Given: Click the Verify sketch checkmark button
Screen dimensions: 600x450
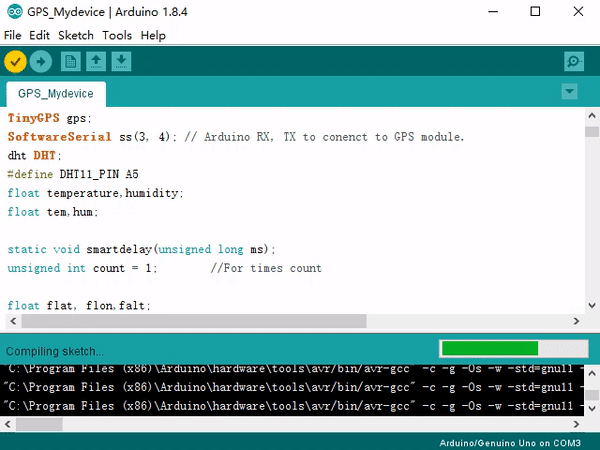Looking at the screenshot, I should [x=15, y=61].
